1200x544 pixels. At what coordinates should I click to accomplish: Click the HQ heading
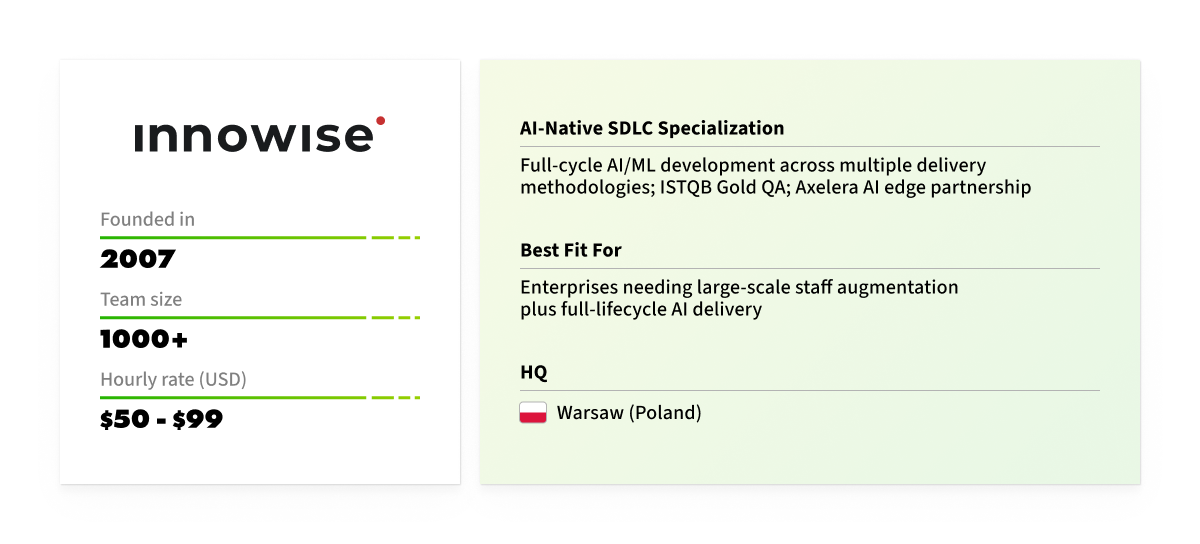pos(534,373)
